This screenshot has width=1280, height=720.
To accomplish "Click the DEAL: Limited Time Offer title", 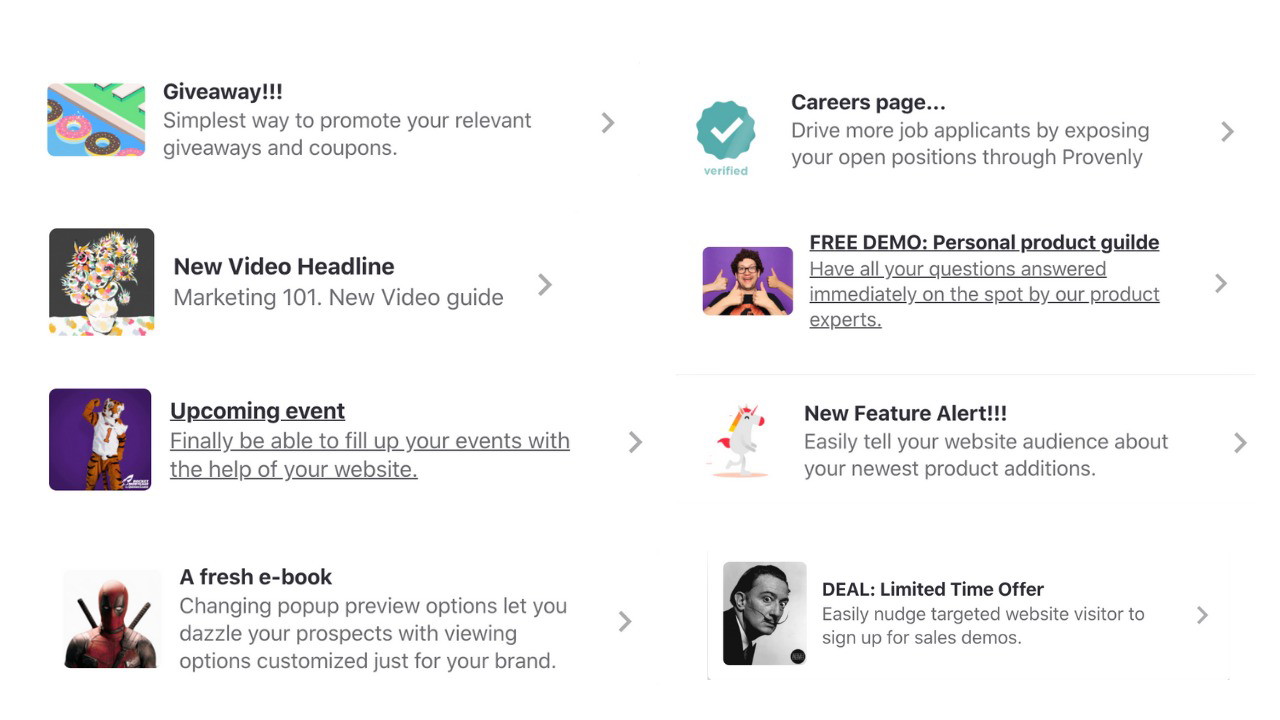I will (x=932, y=589).
